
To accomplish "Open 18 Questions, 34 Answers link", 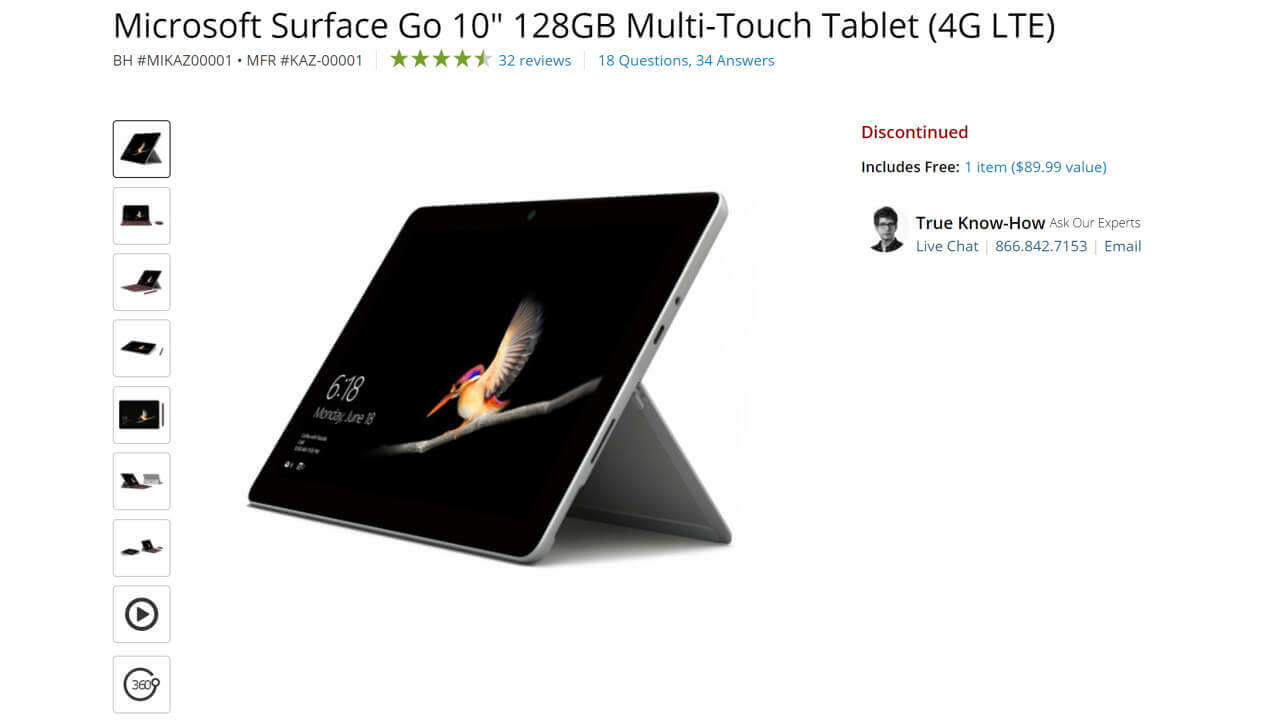I will point(686,60).
